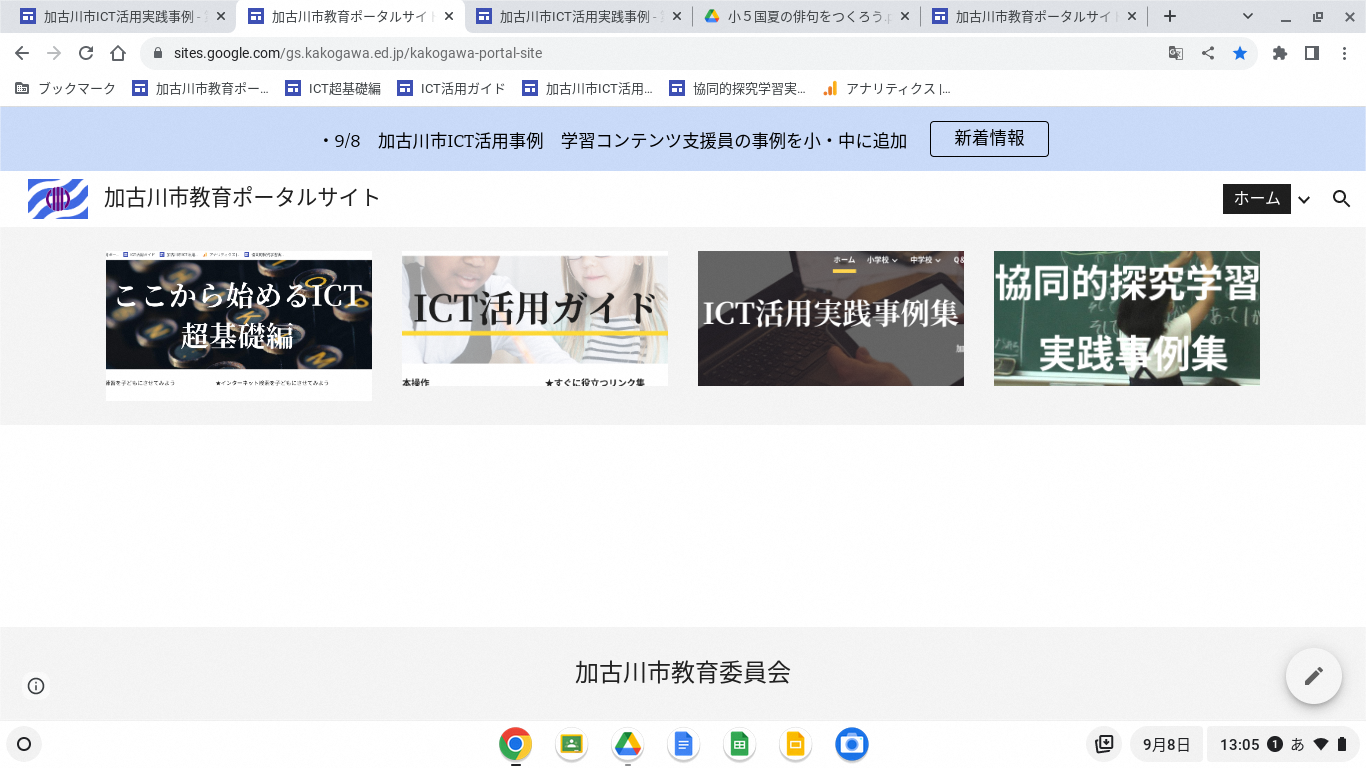This screenshot has width=1366, height=768.
Task: Open the holding space tote icon
Action: (1104, 744)
